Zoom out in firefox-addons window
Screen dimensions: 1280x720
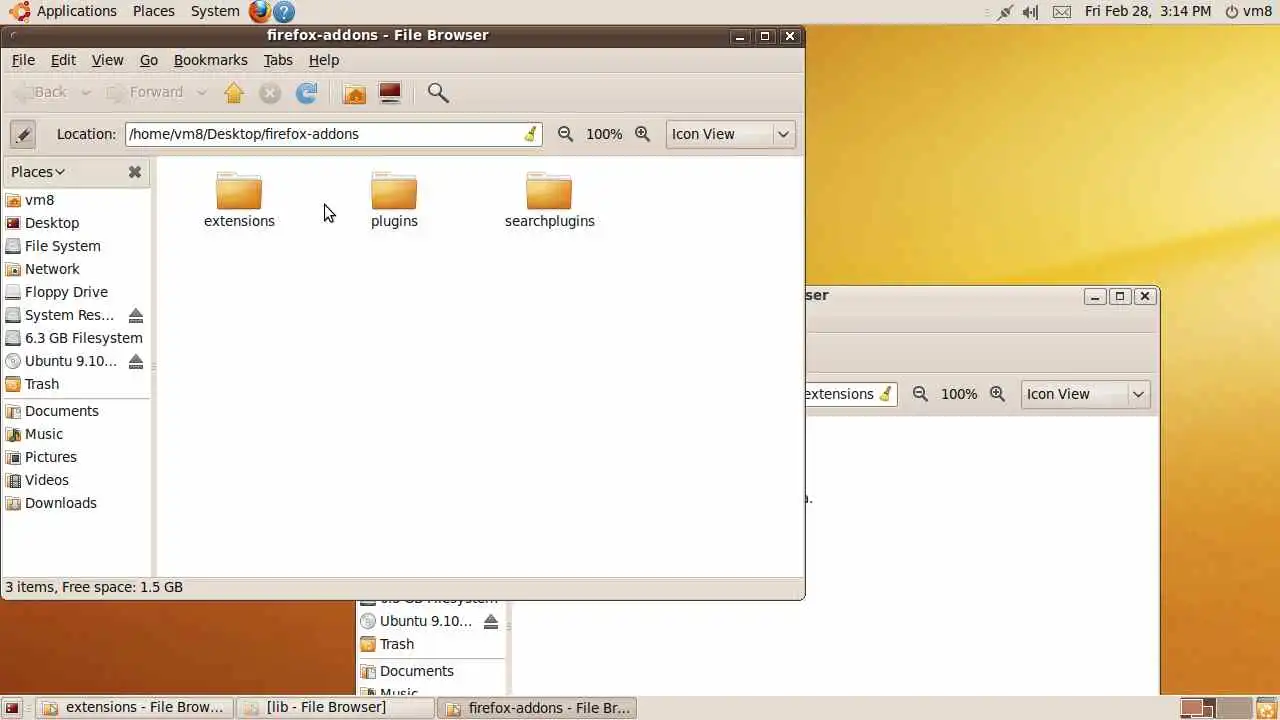point(566,134)
